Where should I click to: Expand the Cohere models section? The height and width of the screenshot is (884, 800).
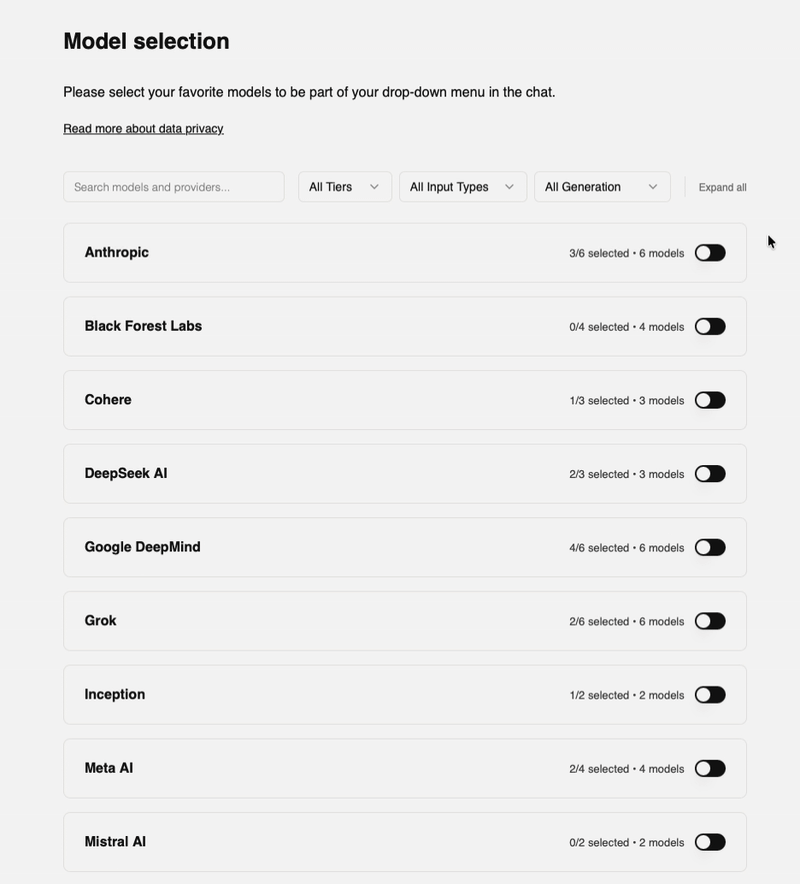108,400
